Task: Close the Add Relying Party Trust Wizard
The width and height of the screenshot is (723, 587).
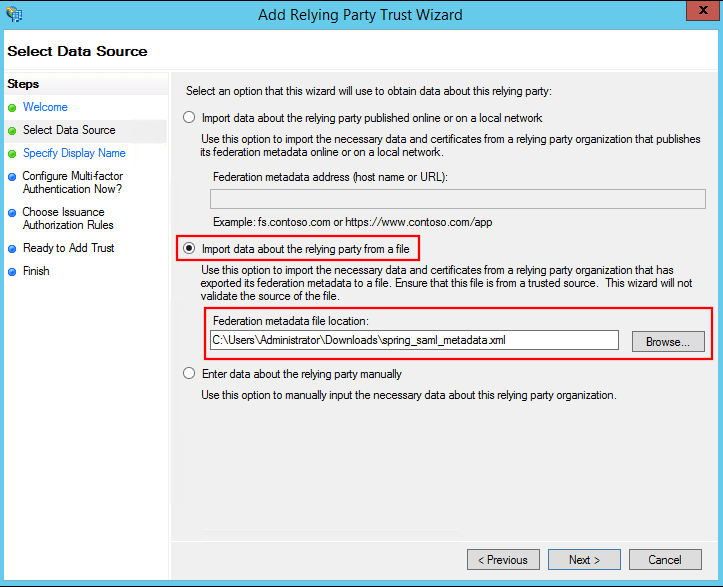Action: [703, 11]
